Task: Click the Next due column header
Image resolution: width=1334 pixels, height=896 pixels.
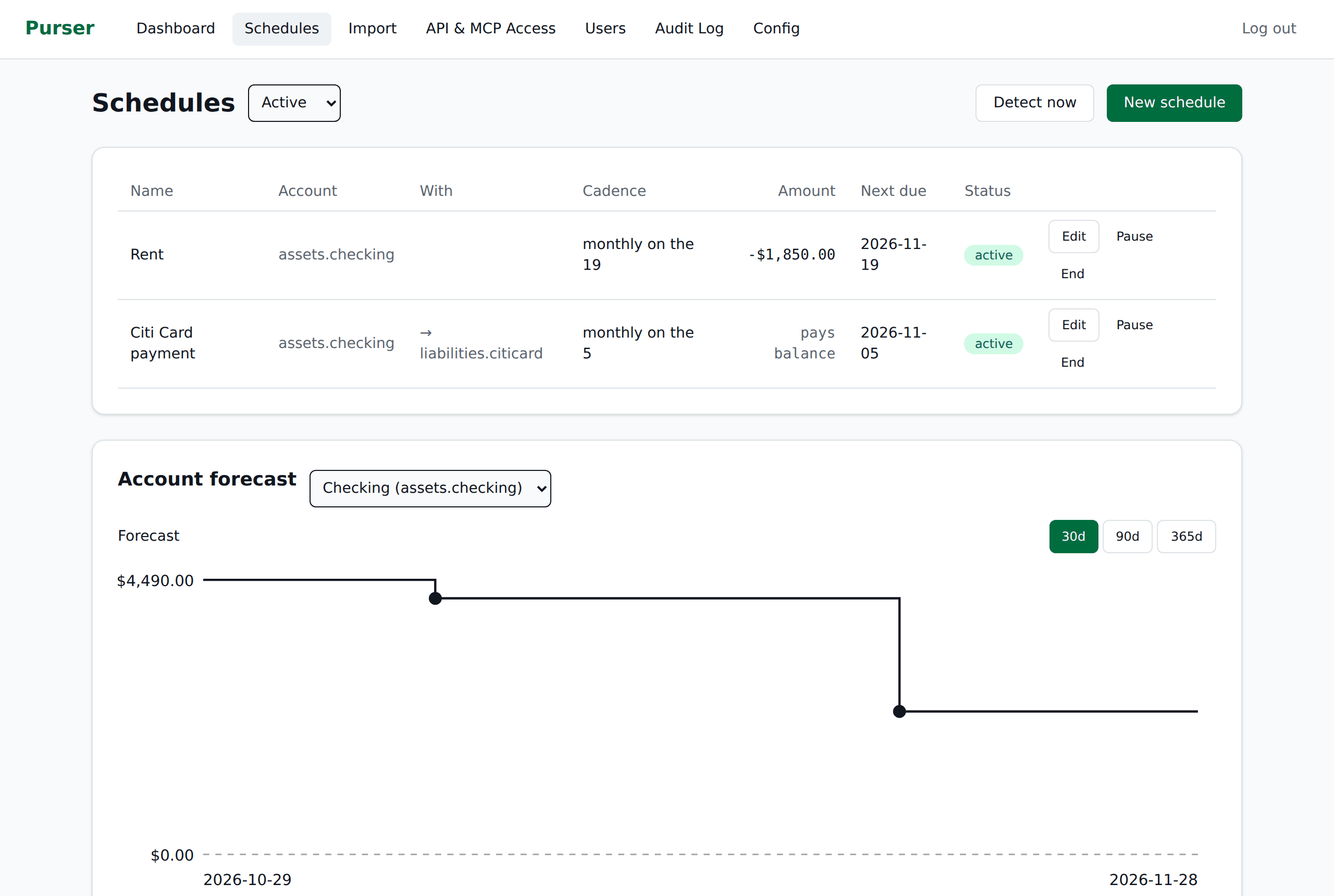Action: coord(893,191)
